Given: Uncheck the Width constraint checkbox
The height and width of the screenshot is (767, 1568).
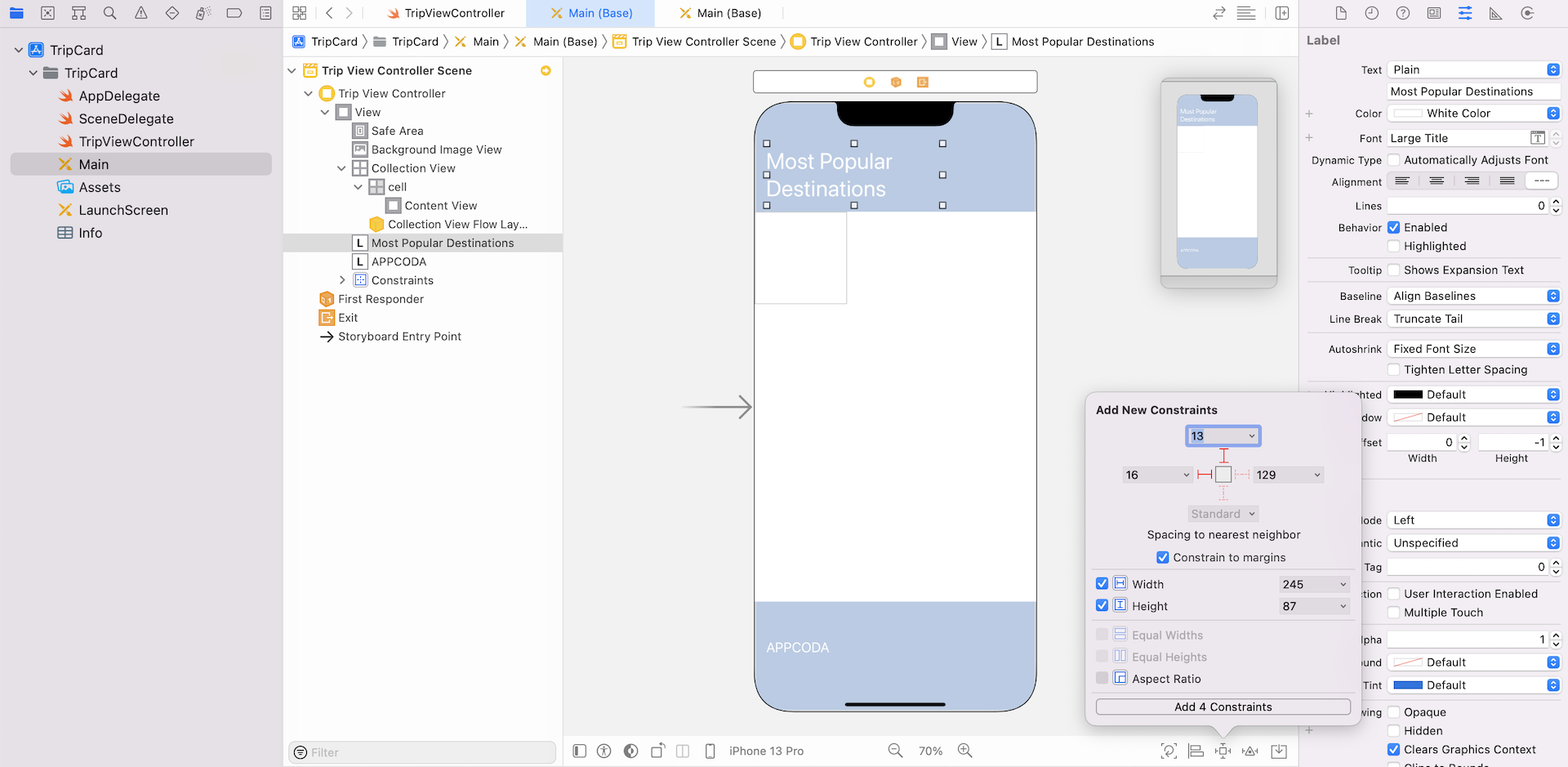Looking at the screenshot, I should pyautogui.click(x=1102, y=584).
